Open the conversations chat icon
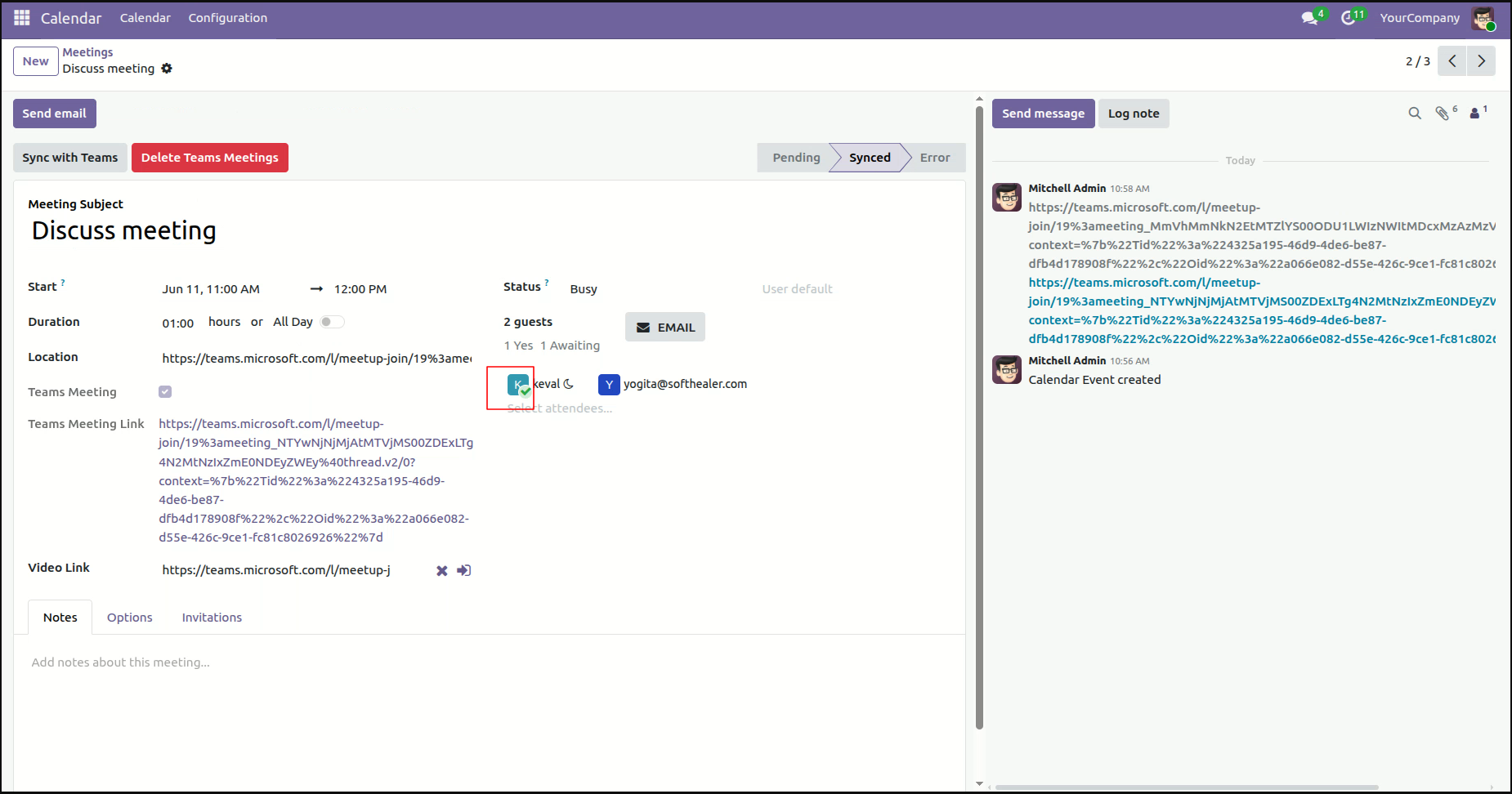The height and width of the screenshot is (794, 1512). 1309,18
